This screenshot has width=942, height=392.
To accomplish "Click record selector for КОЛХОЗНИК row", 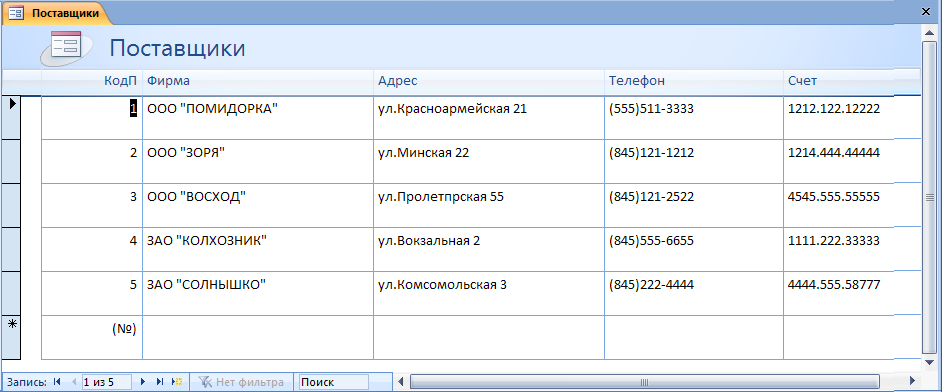I will point(11,249).
